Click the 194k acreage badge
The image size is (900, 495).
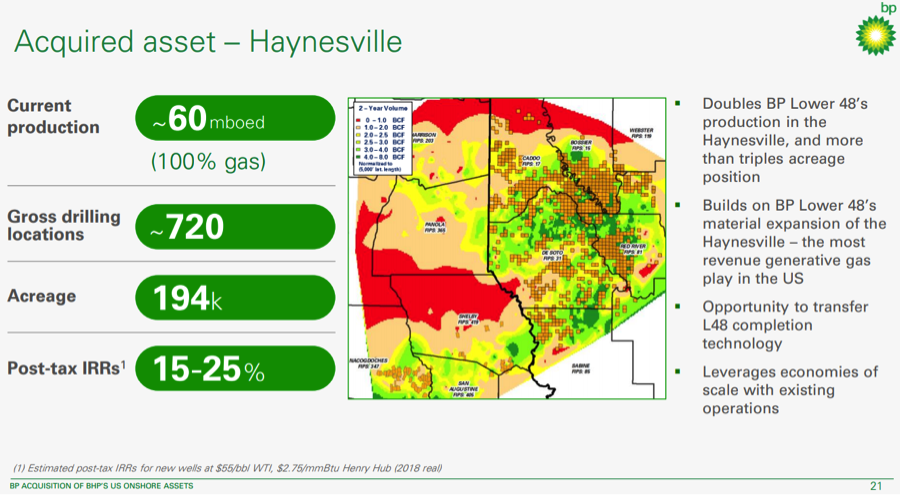point(234,298)
